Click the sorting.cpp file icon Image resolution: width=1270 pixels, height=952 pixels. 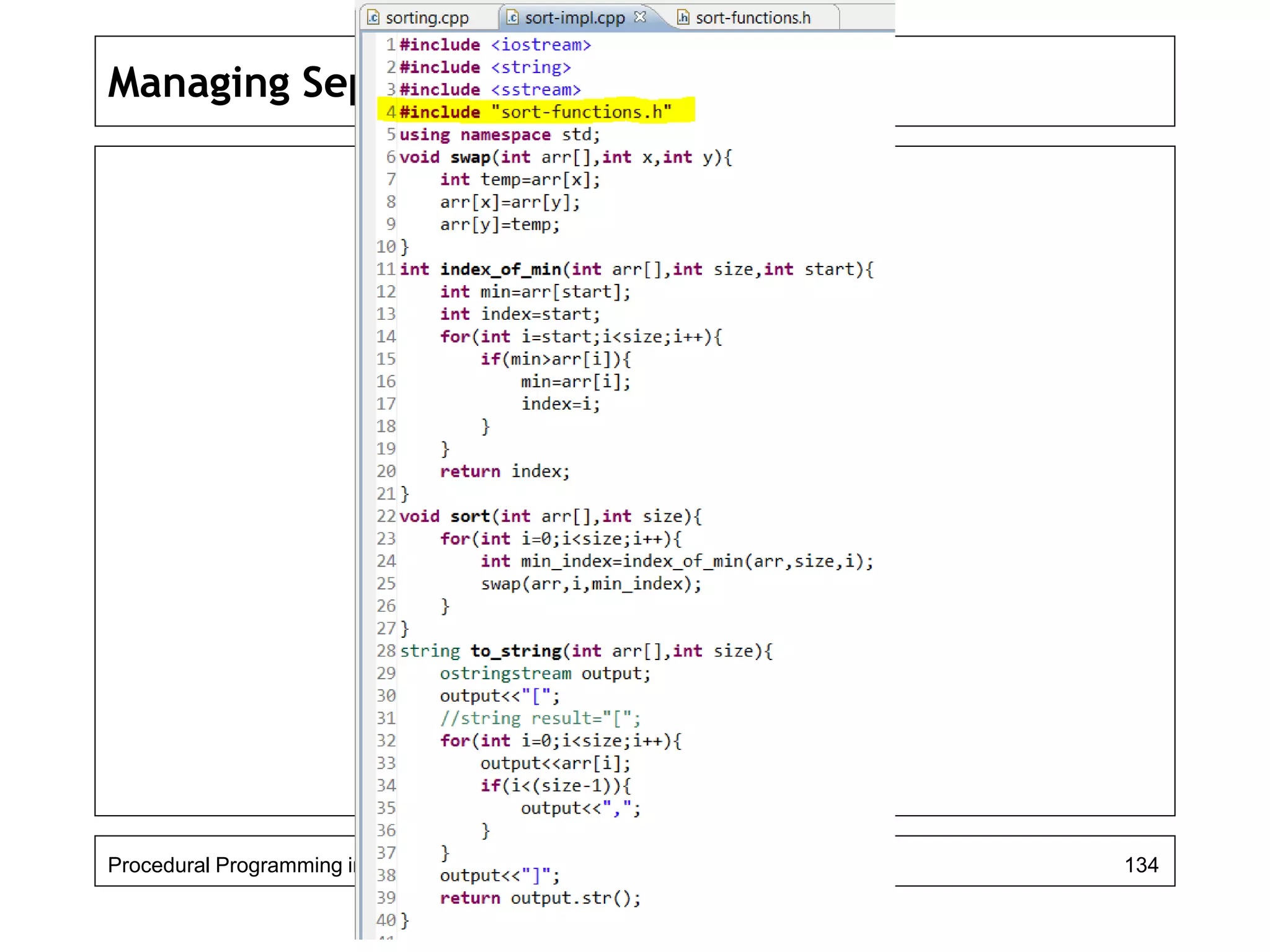373,18
